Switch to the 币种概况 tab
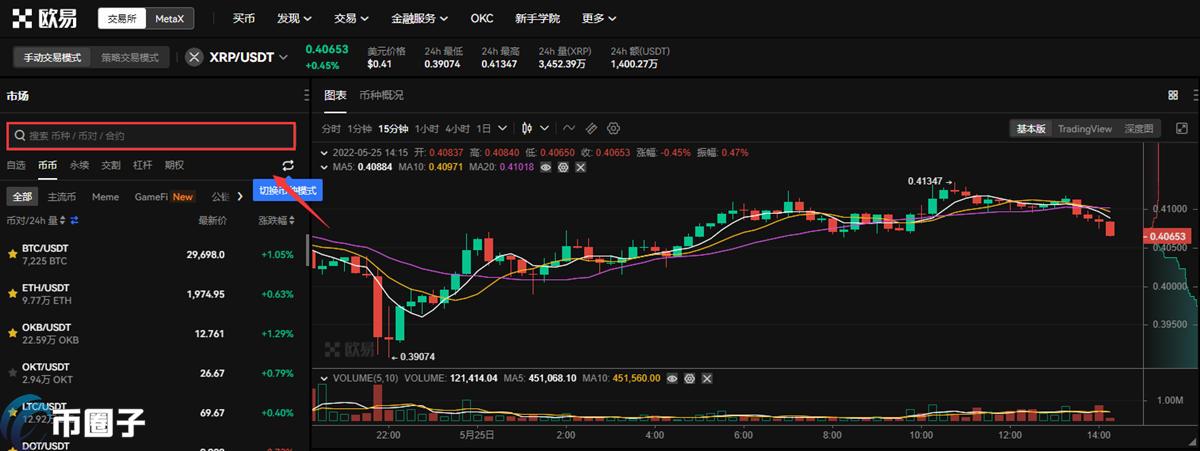Viewport: 1200px width, 451px height. click(x=381, y=95)
